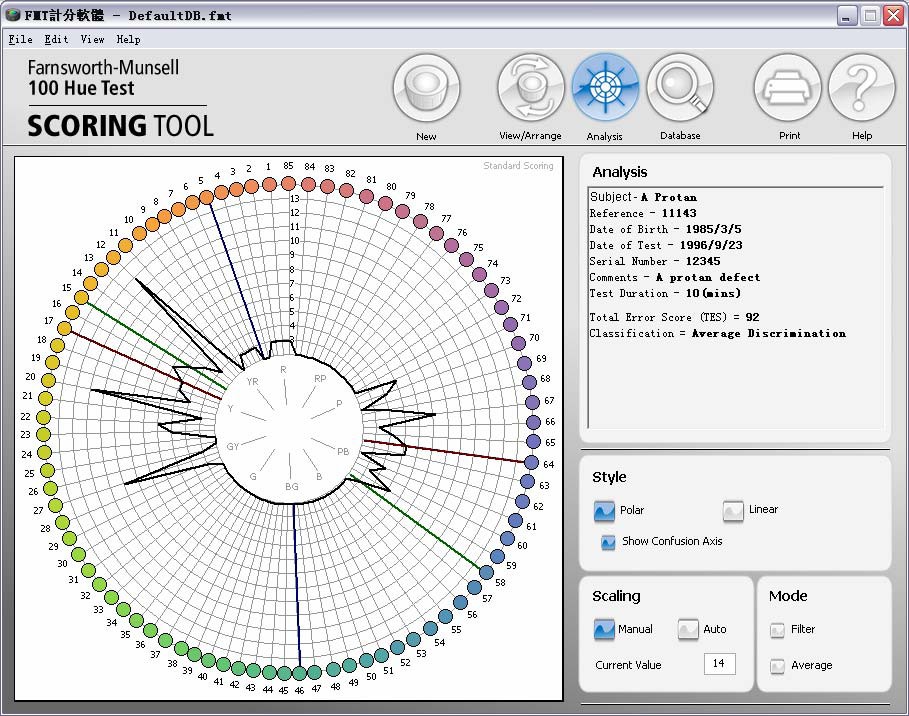Switch to Linear style graph
This screenshot has height=716, width=909.
point(734,511)
